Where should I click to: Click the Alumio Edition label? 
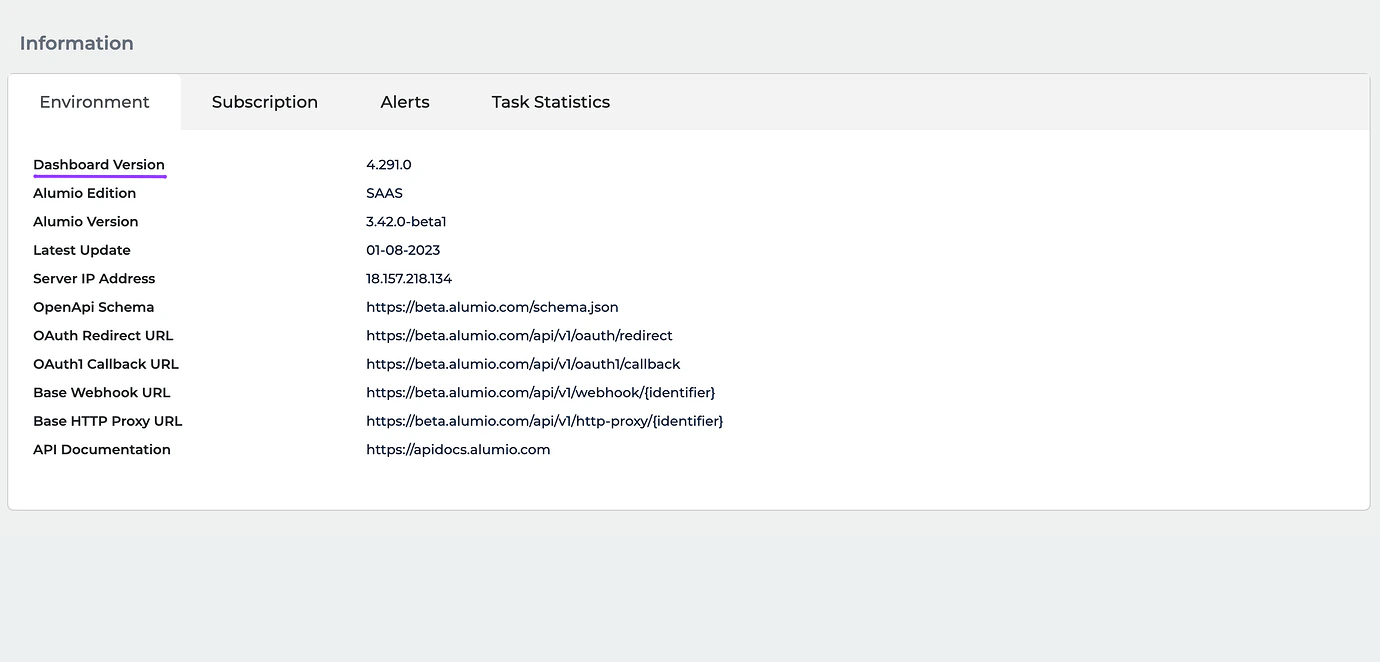tap(85, 193)
